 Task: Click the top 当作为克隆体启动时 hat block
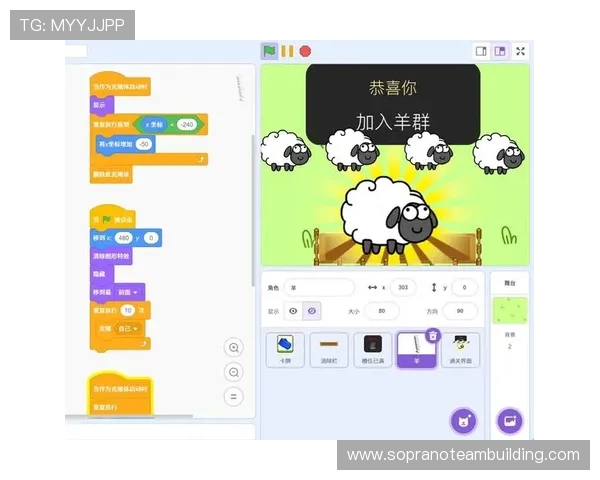120,85
